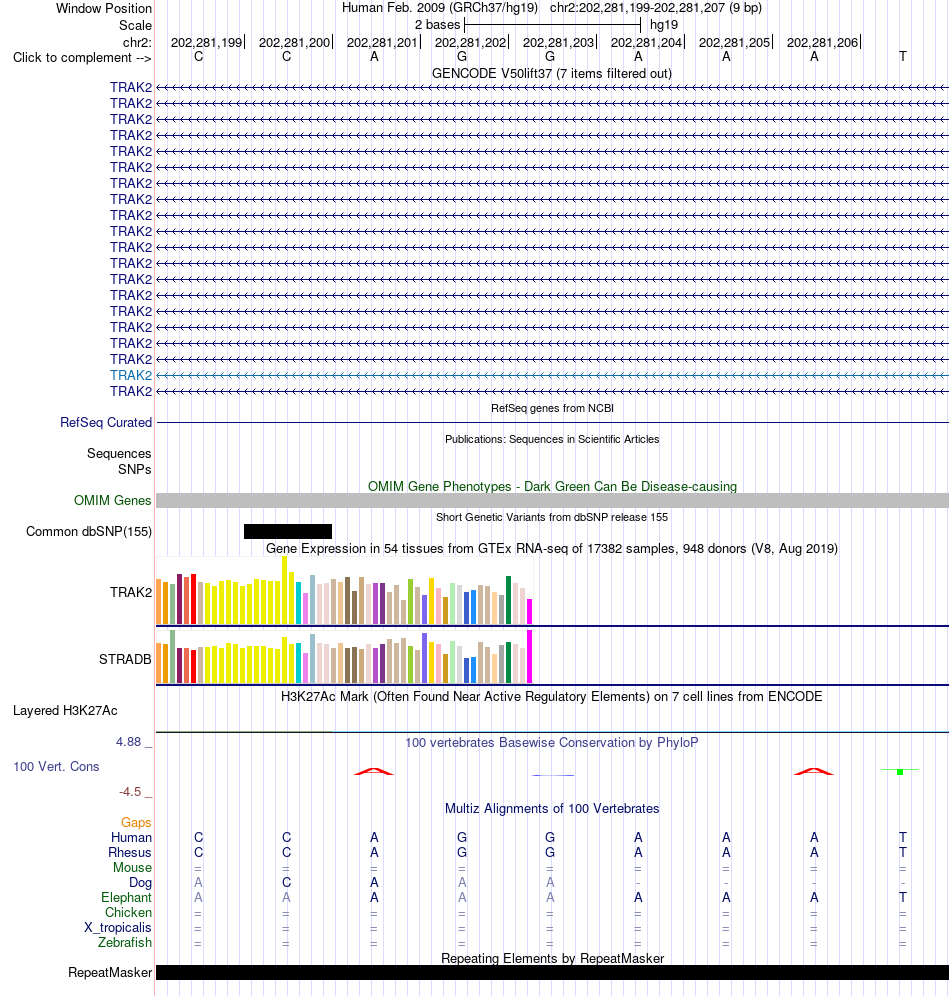Screen dimensions: 950x996
Task: Open the light blue TRAK2 transcript label
Action: (x=131, y=375)
